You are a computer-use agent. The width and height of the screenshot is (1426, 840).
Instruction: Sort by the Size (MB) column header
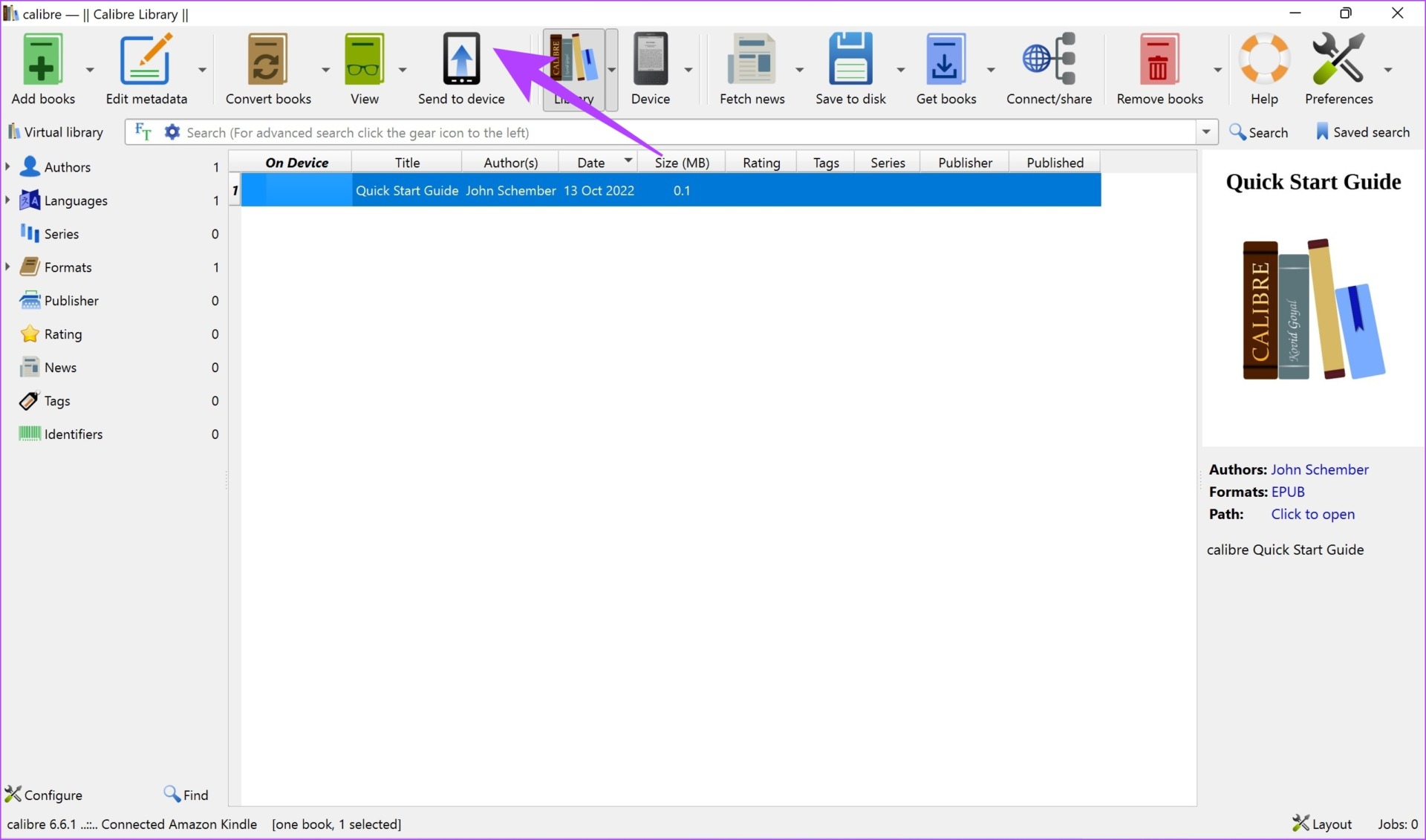681,163
